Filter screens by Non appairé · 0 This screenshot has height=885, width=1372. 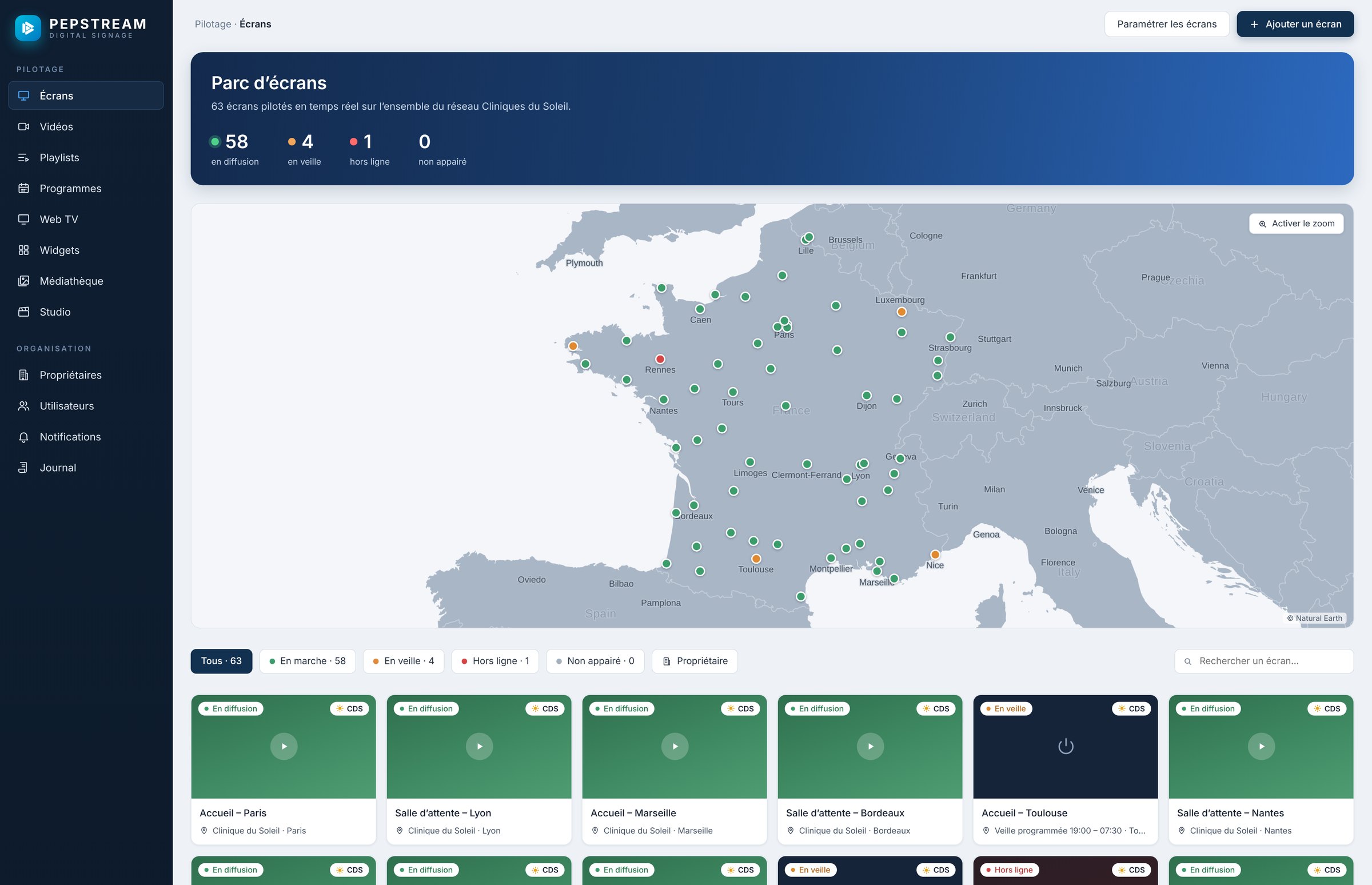point(595,661)
